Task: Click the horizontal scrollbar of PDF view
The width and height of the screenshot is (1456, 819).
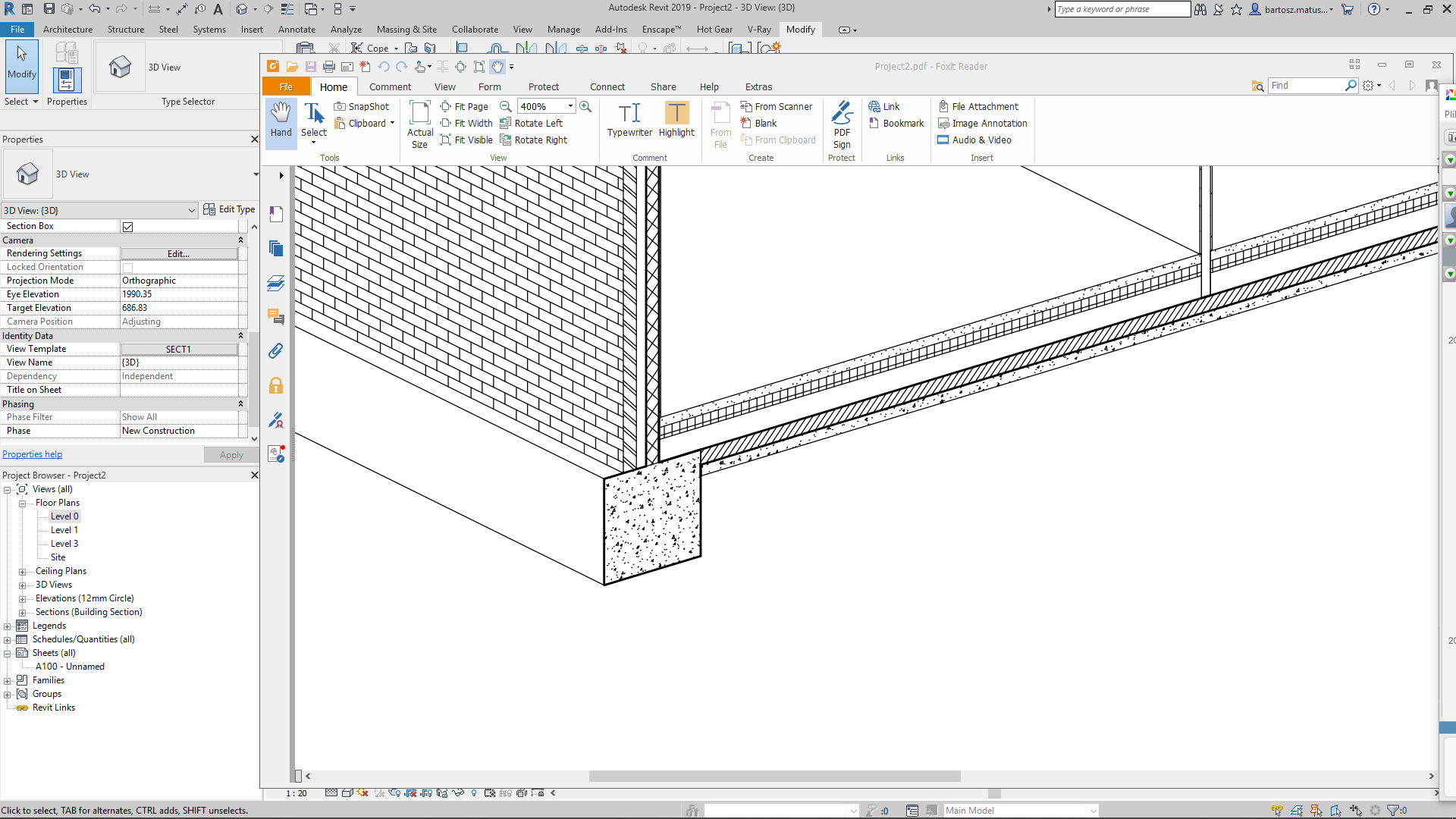Action: pos(774,777)
